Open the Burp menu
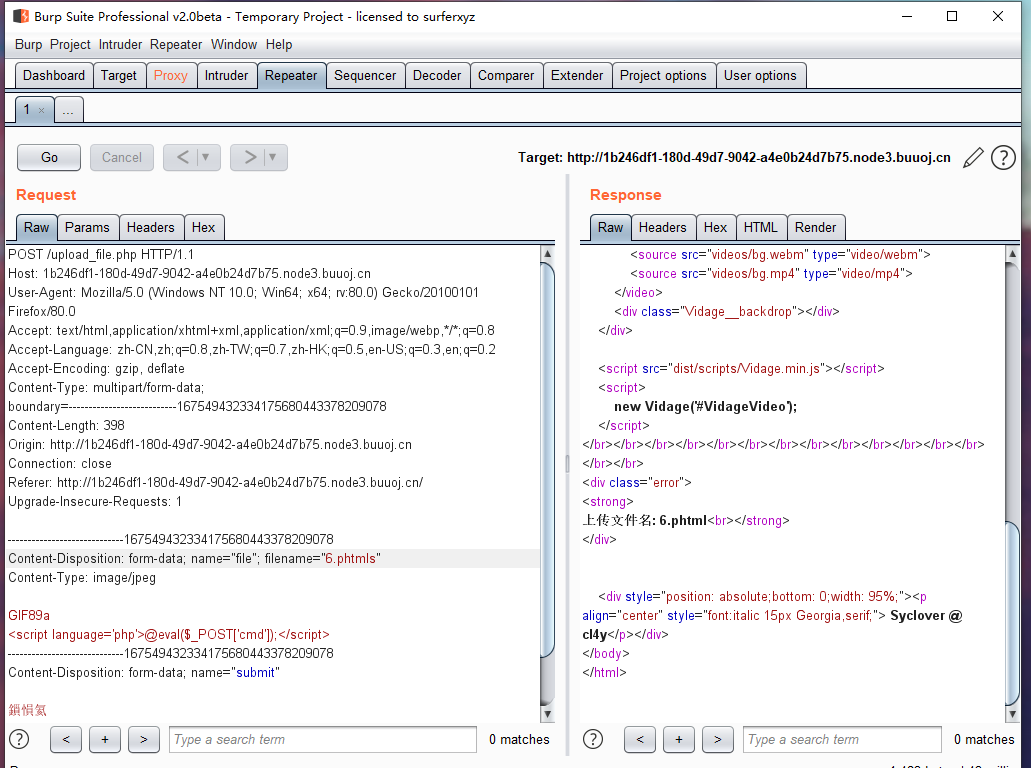The image size is (1031, 768). coord(28,45)
